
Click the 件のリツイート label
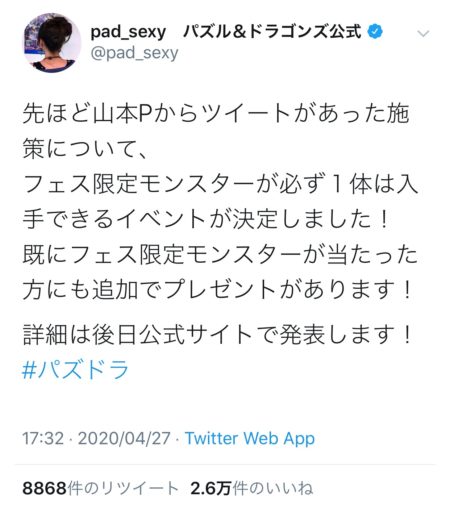[x=123, y=489]
